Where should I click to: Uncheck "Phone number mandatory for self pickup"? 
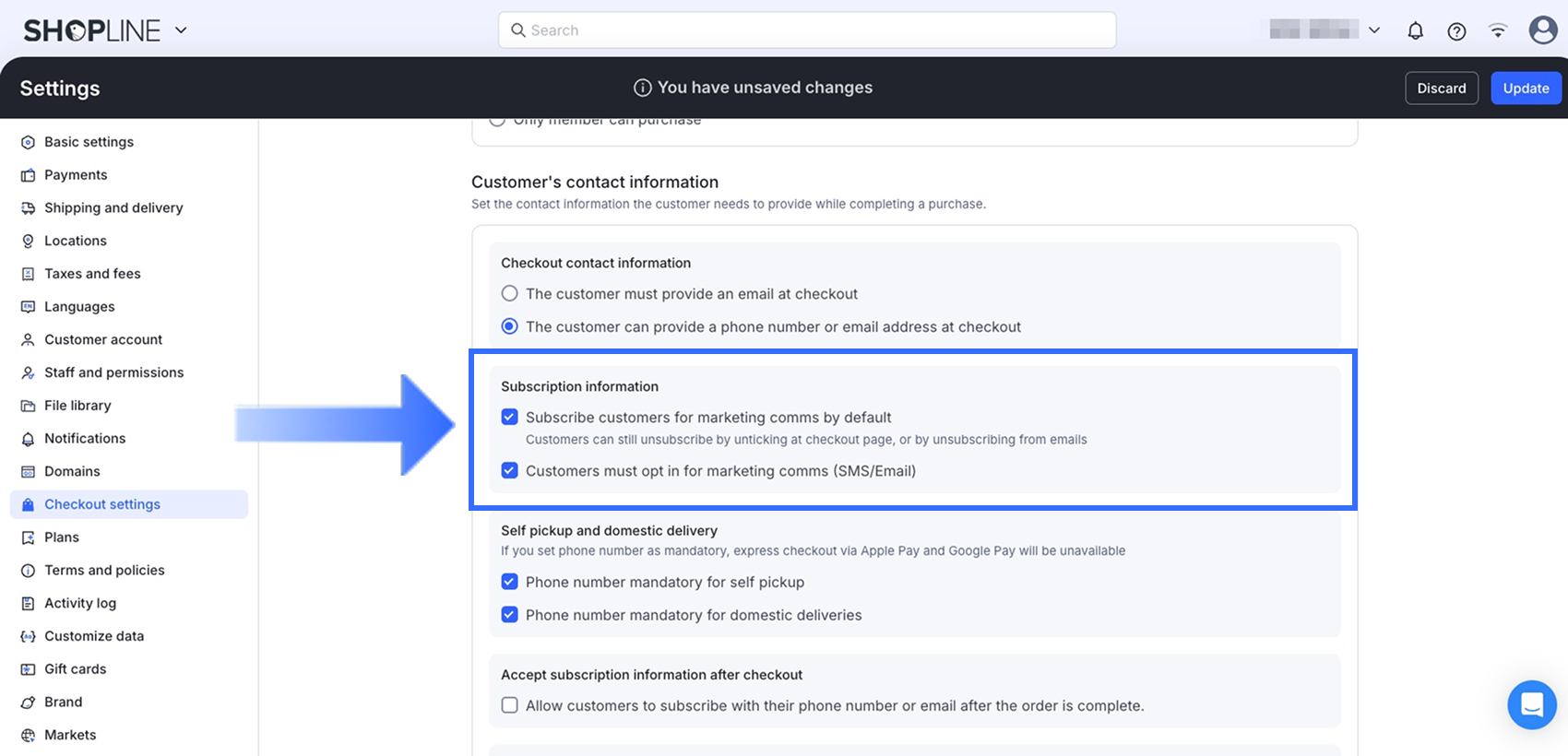coord(509,583)
